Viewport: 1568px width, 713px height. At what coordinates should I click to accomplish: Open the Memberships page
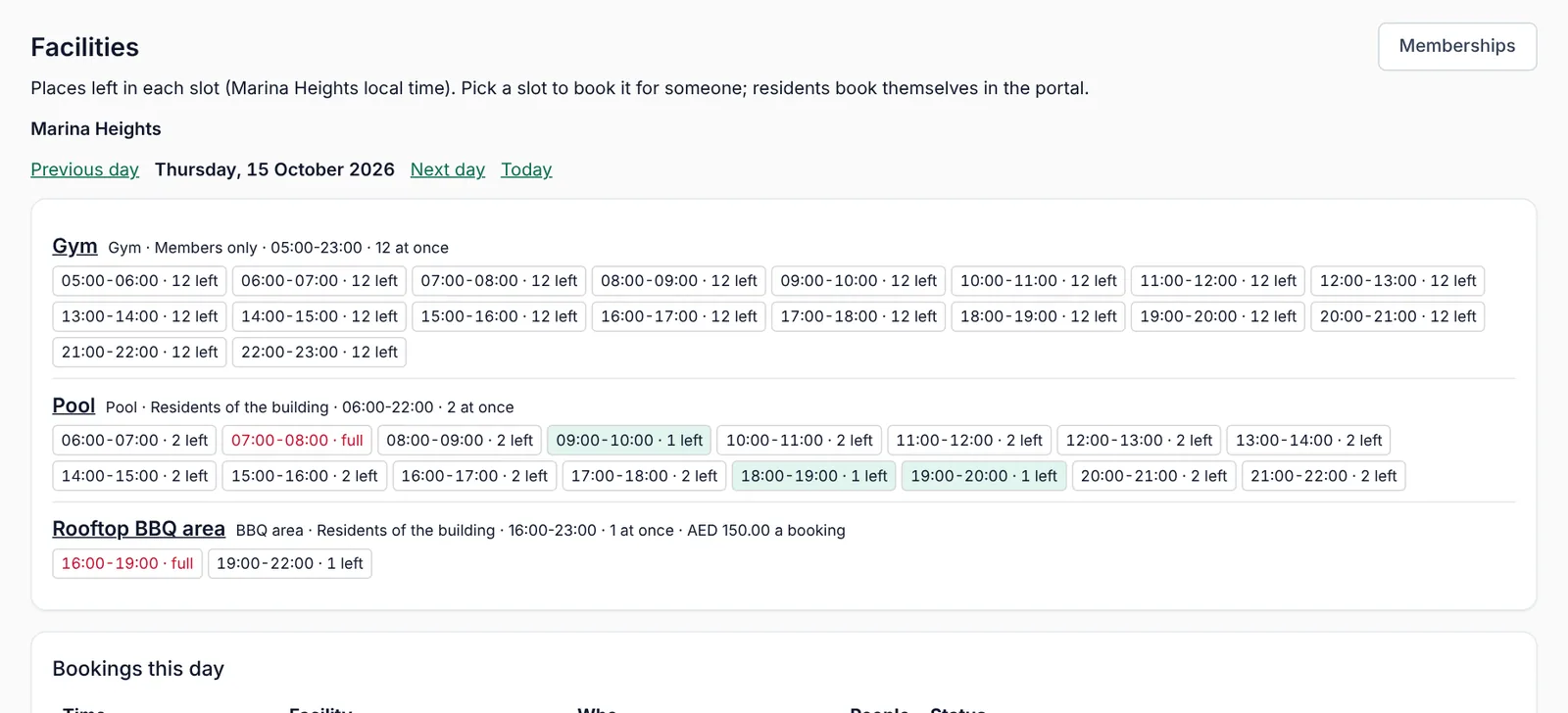pos(1457,46)
